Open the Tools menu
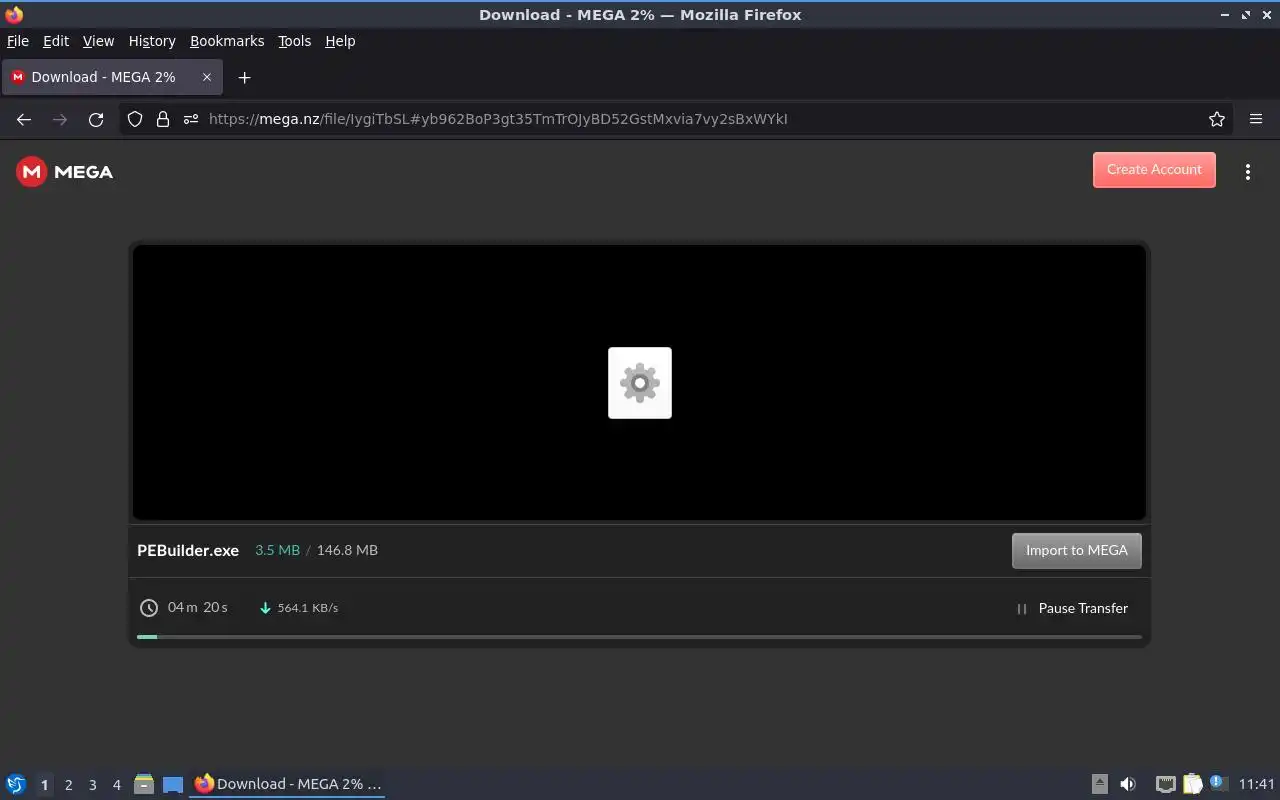Screen dimensions: 1280x800 (x=294, y=41)
